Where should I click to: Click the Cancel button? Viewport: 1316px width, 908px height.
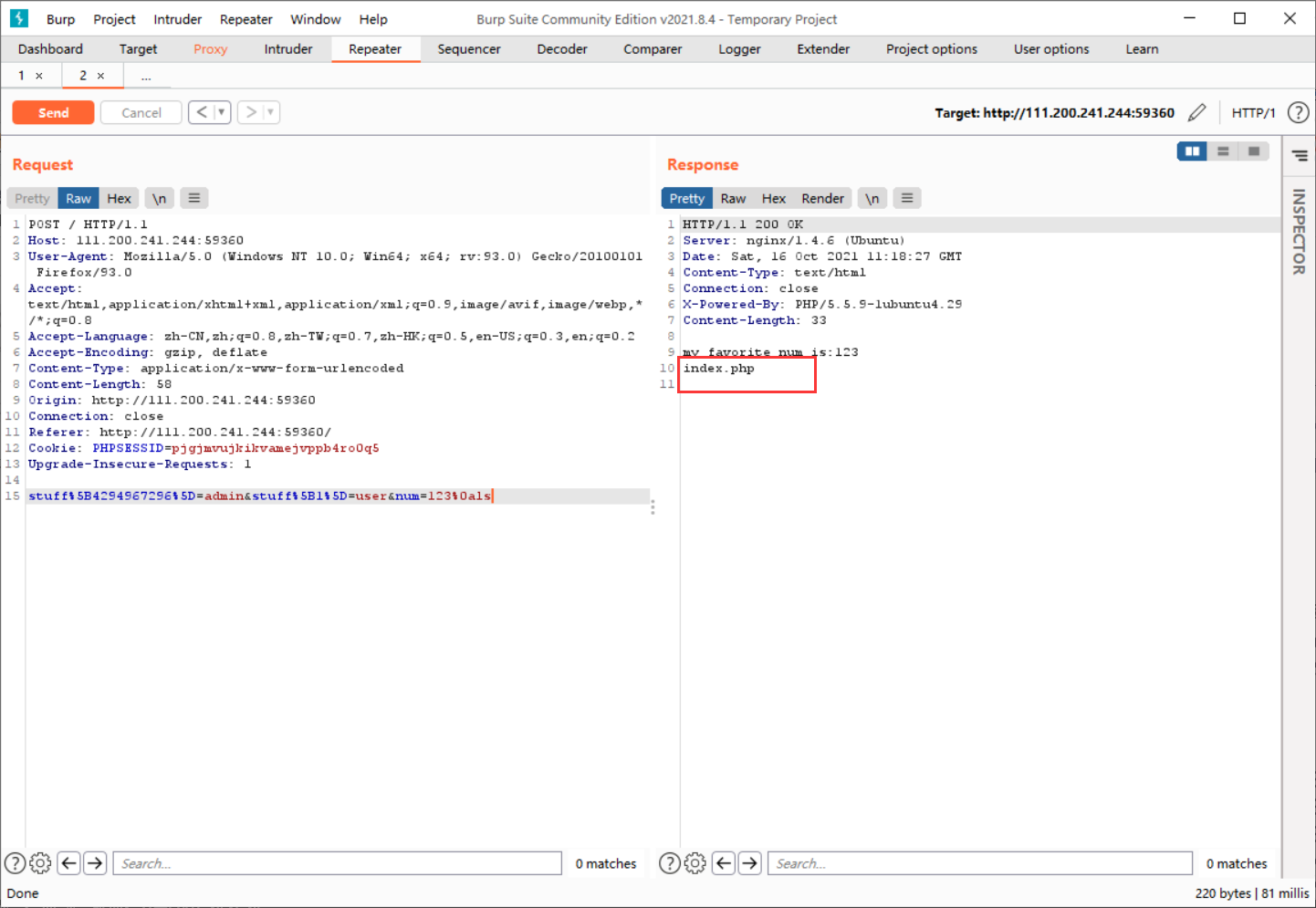141,112
